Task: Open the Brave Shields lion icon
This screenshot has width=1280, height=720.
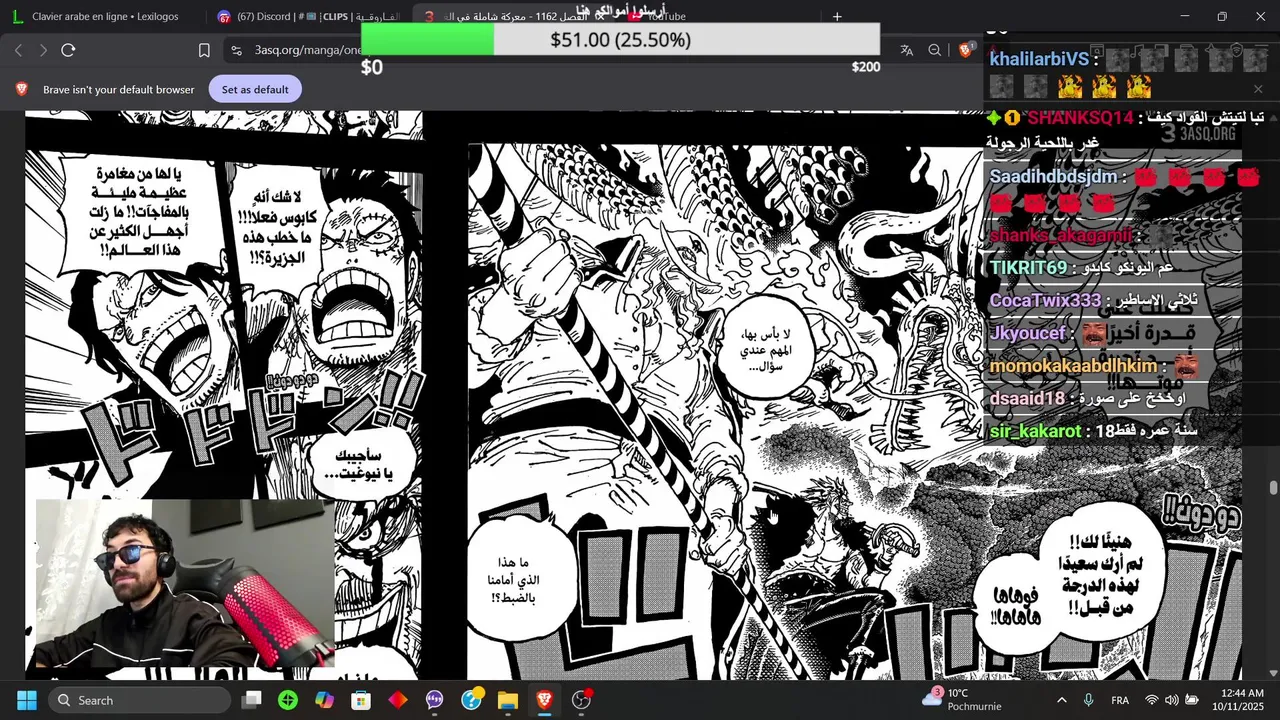Action: 965,50
